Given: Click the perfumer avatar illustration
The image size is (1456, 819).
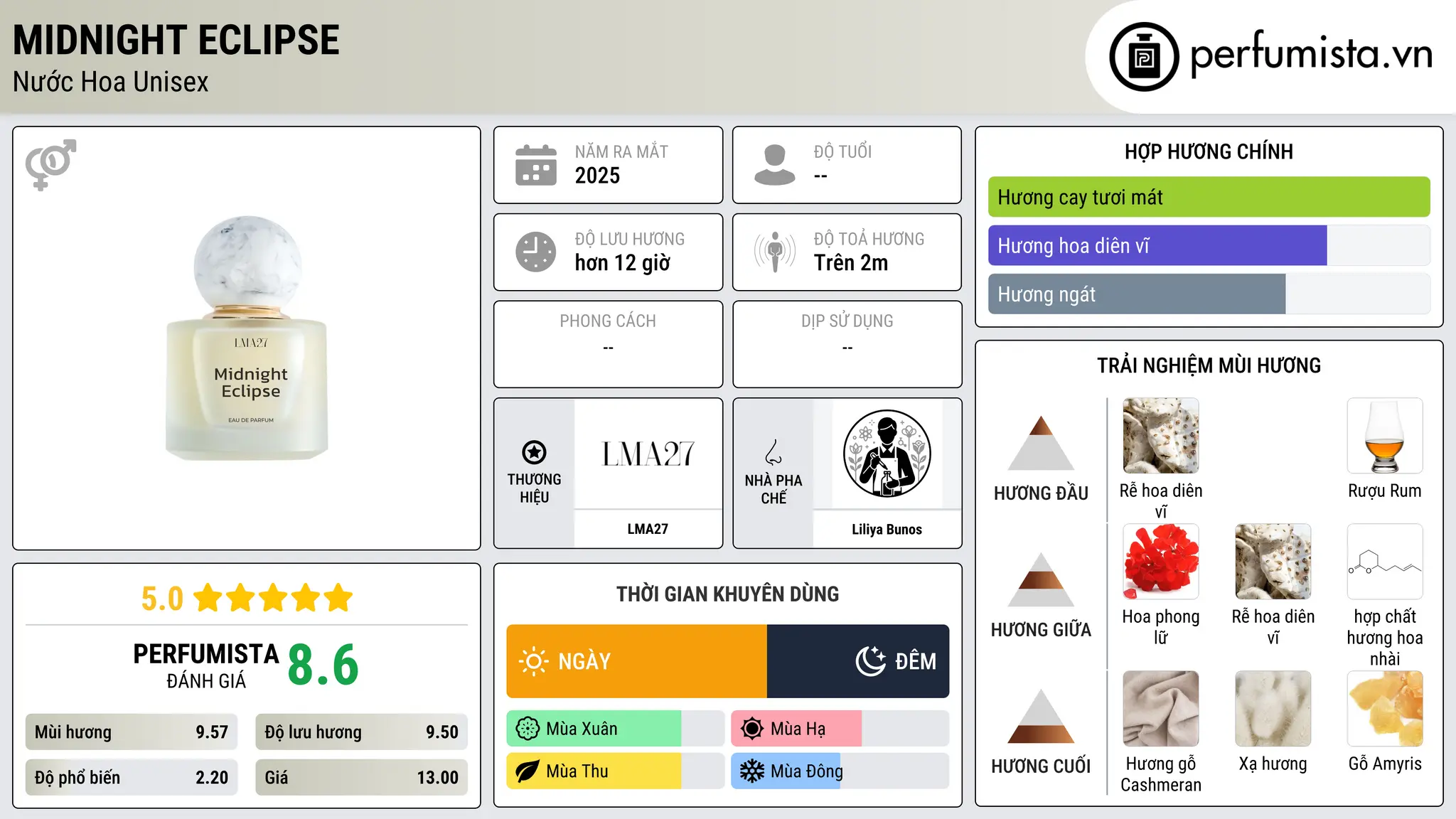Looking at the screenshot, I should tap(887, 454).
